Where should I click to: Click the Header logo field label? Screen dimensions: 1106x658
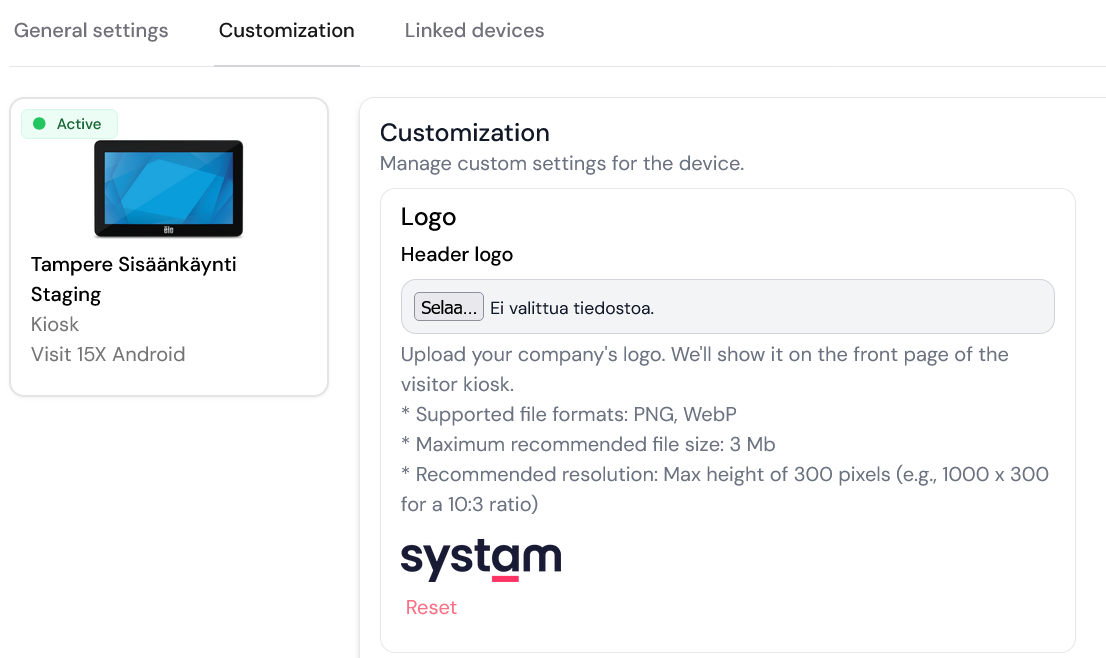[457, 255]
